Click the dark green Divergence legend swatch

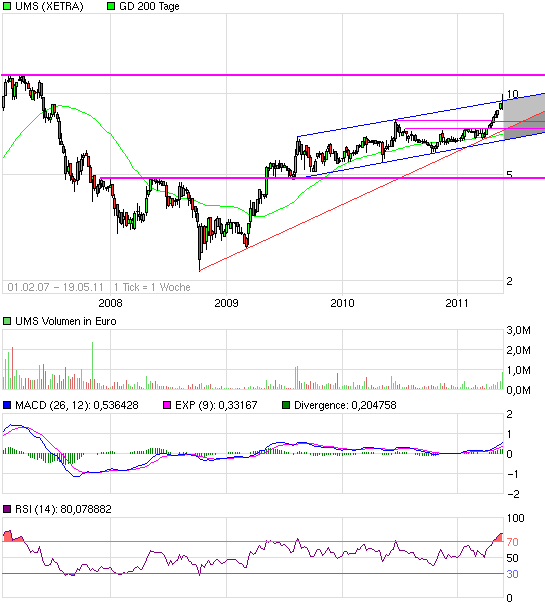(286, 405)
